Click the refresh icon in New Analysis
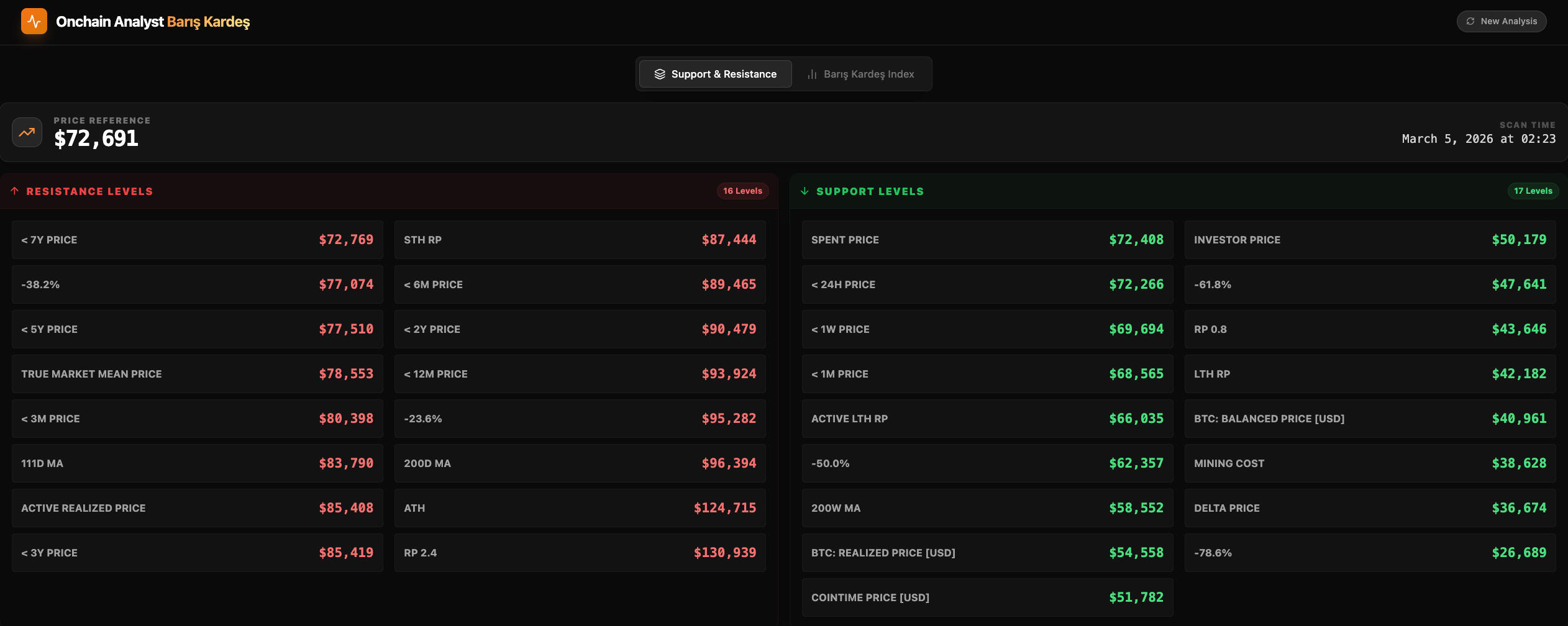 pyautogui.click(x=1470, y=21)
